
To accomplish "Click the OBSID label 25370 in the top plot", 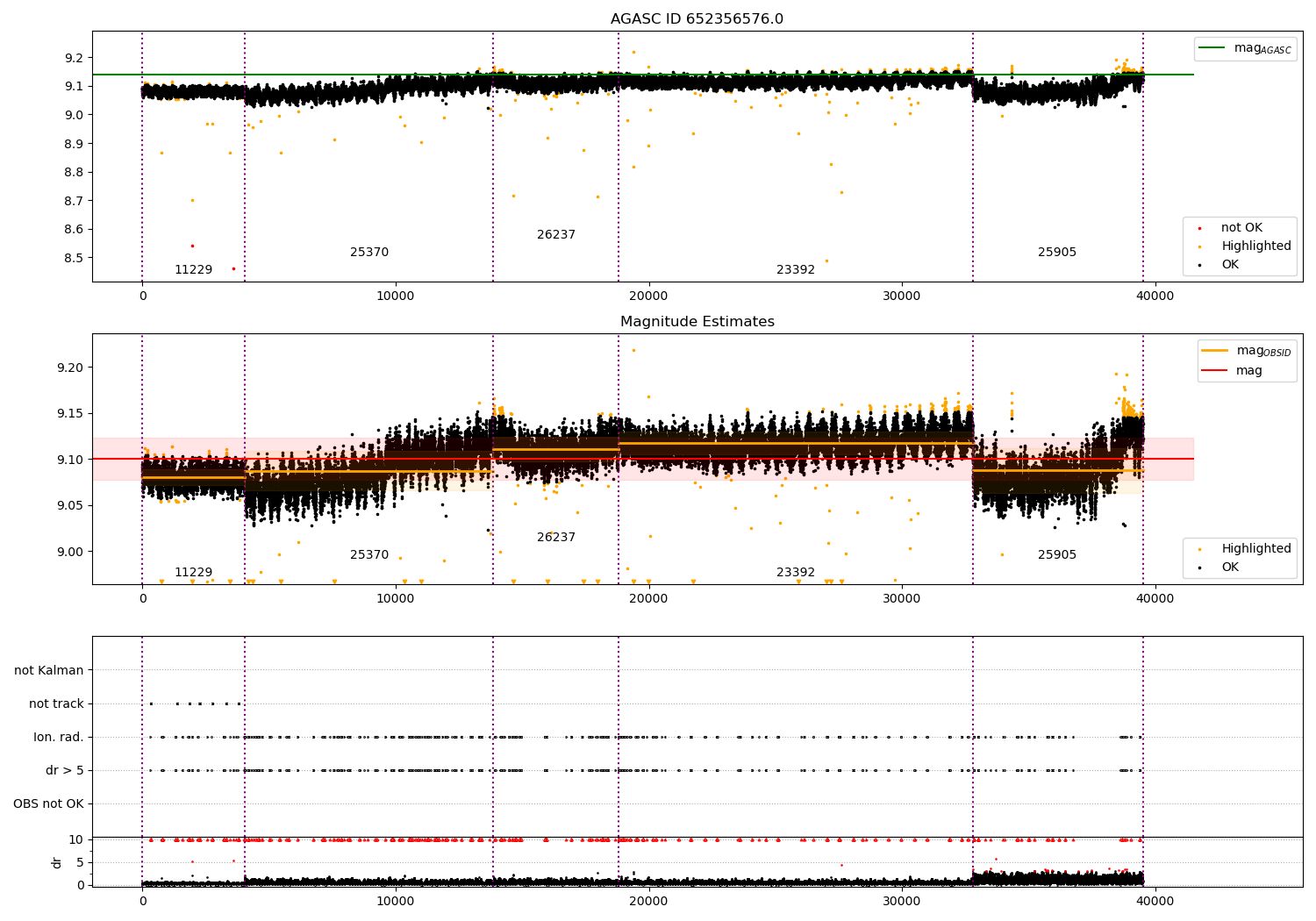I will pos(369,253).
